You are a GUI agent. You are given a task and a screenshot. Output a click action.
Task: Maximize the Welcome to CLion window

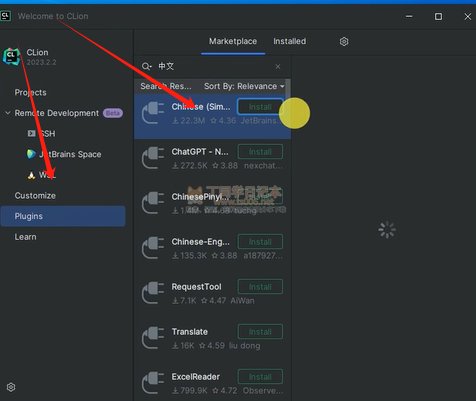pyautogui.click(x=438, y=16)
